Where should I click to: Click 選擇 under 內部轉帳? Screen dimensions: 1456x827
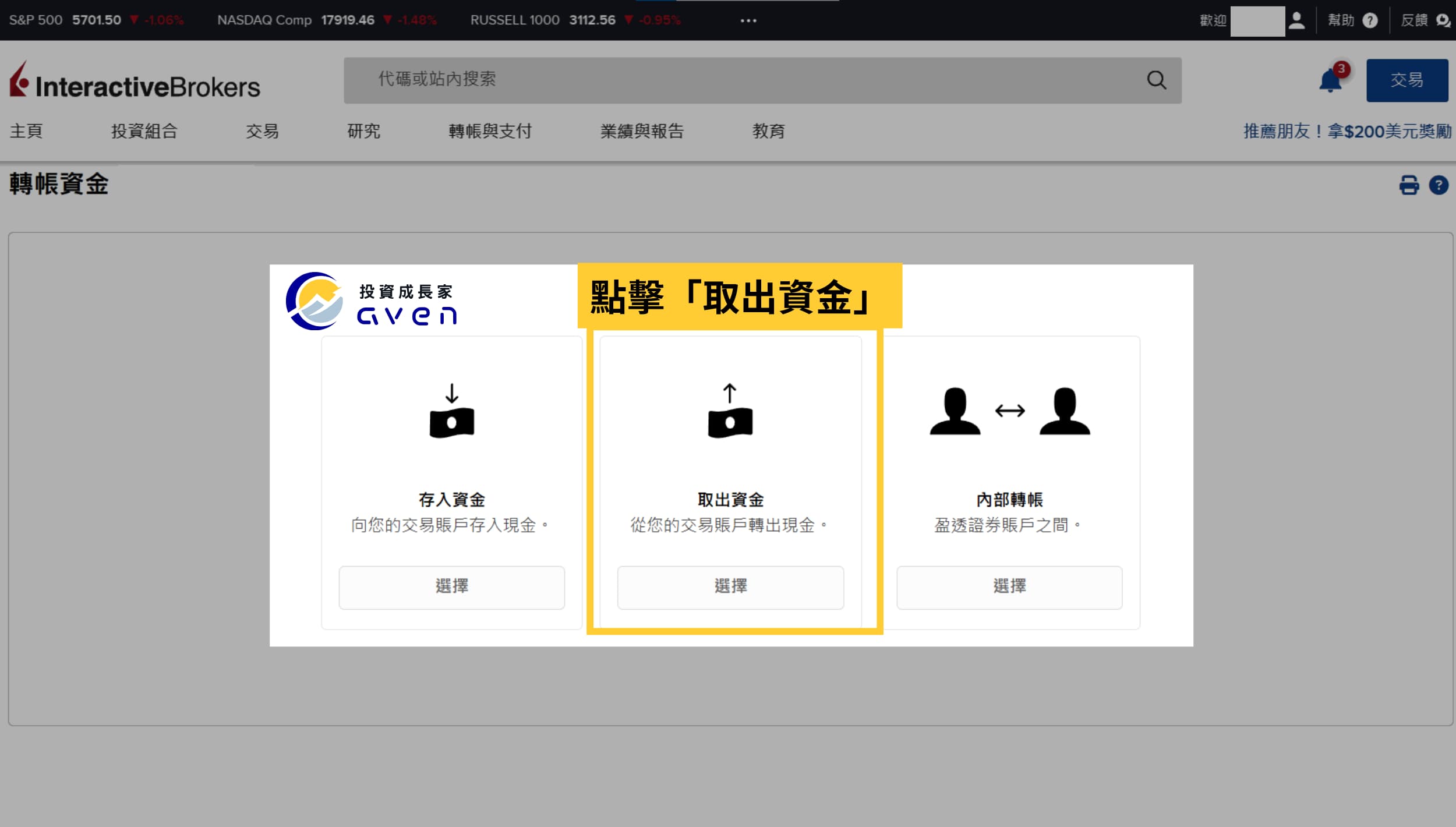pyautogui.click(x=1009, y=587)
